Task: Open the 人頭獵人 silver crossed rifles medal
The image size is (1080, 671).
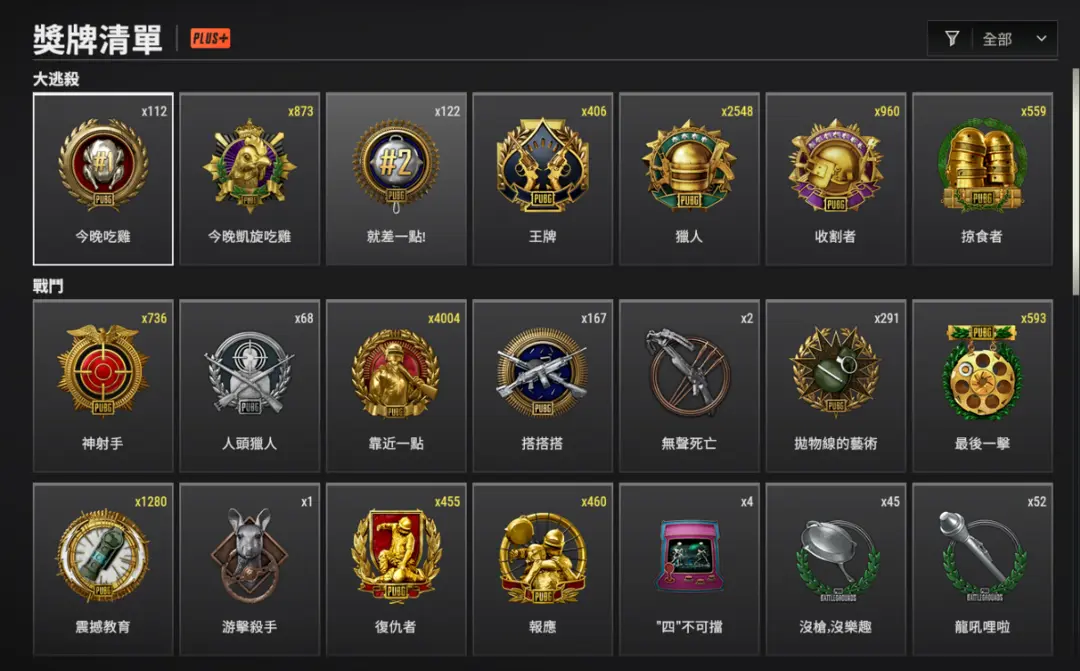Action: pyautogui.click(x=250, y=386)
